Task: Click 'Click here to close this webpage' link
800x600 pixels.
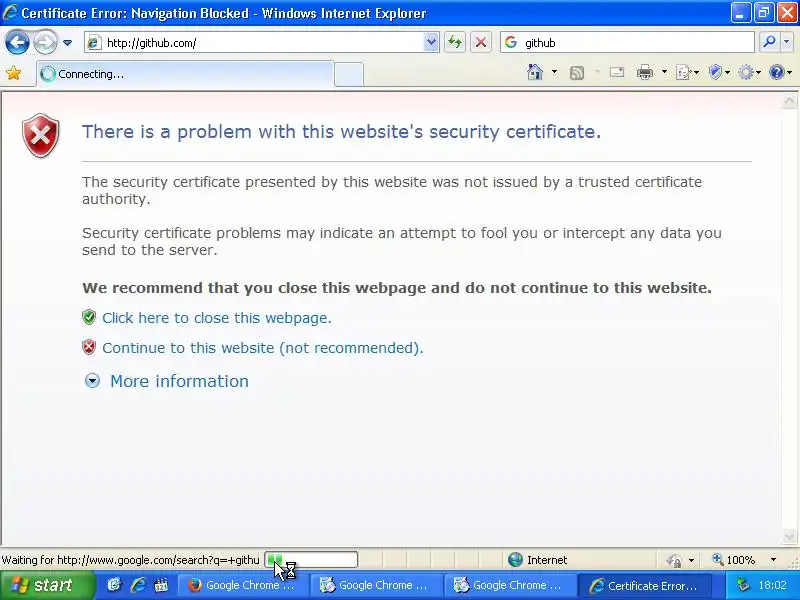Action: (x=216, y=318)
